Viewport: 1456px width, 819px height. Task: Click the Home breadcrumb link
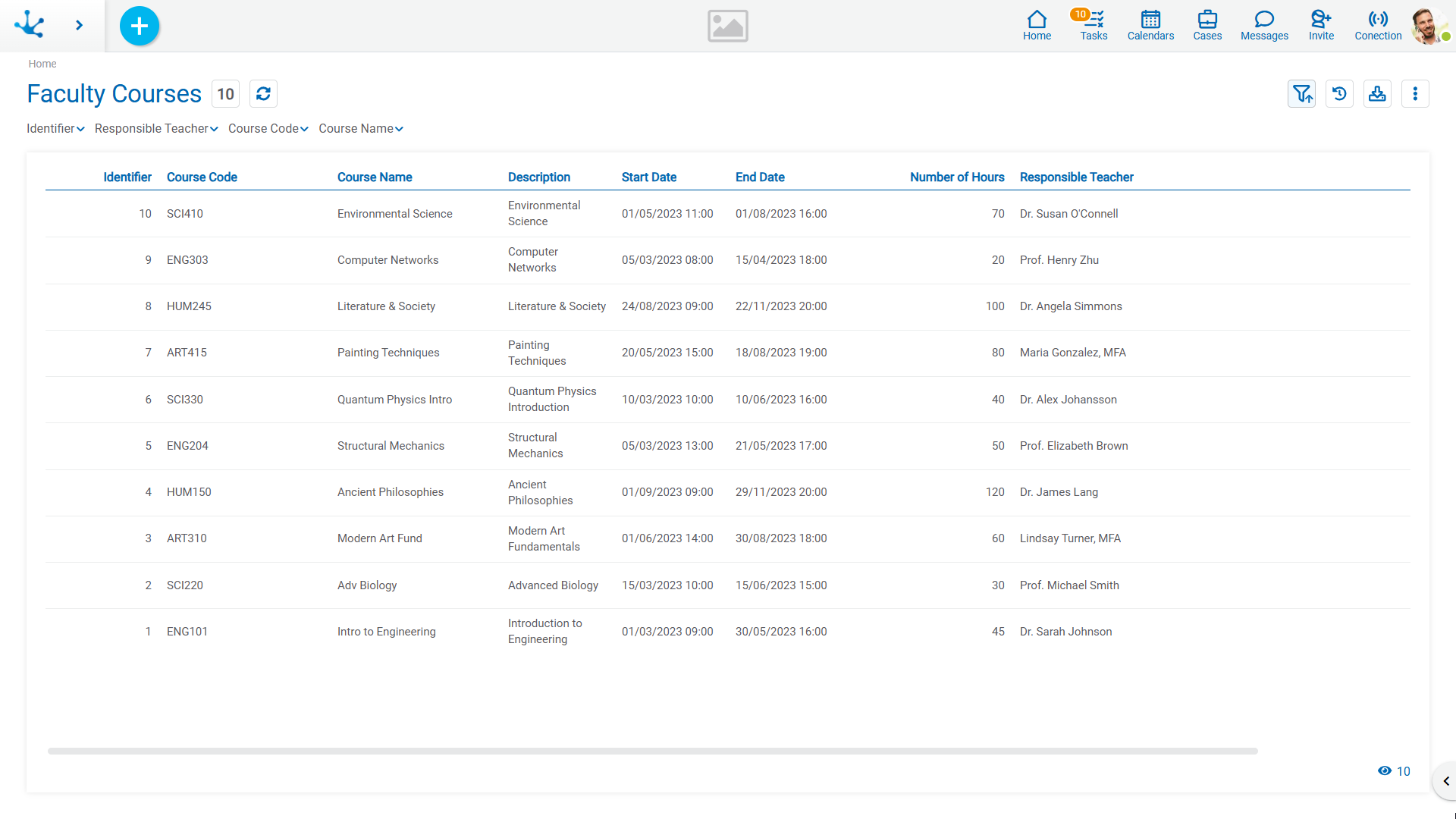[x=42, y=64]
